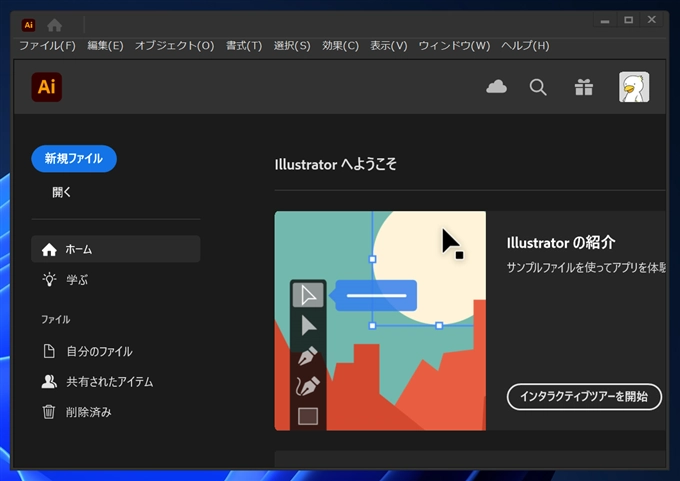Create a file with 新規ファイル button
This screenshot has height=481, width=680.
(x=74, y=159)
